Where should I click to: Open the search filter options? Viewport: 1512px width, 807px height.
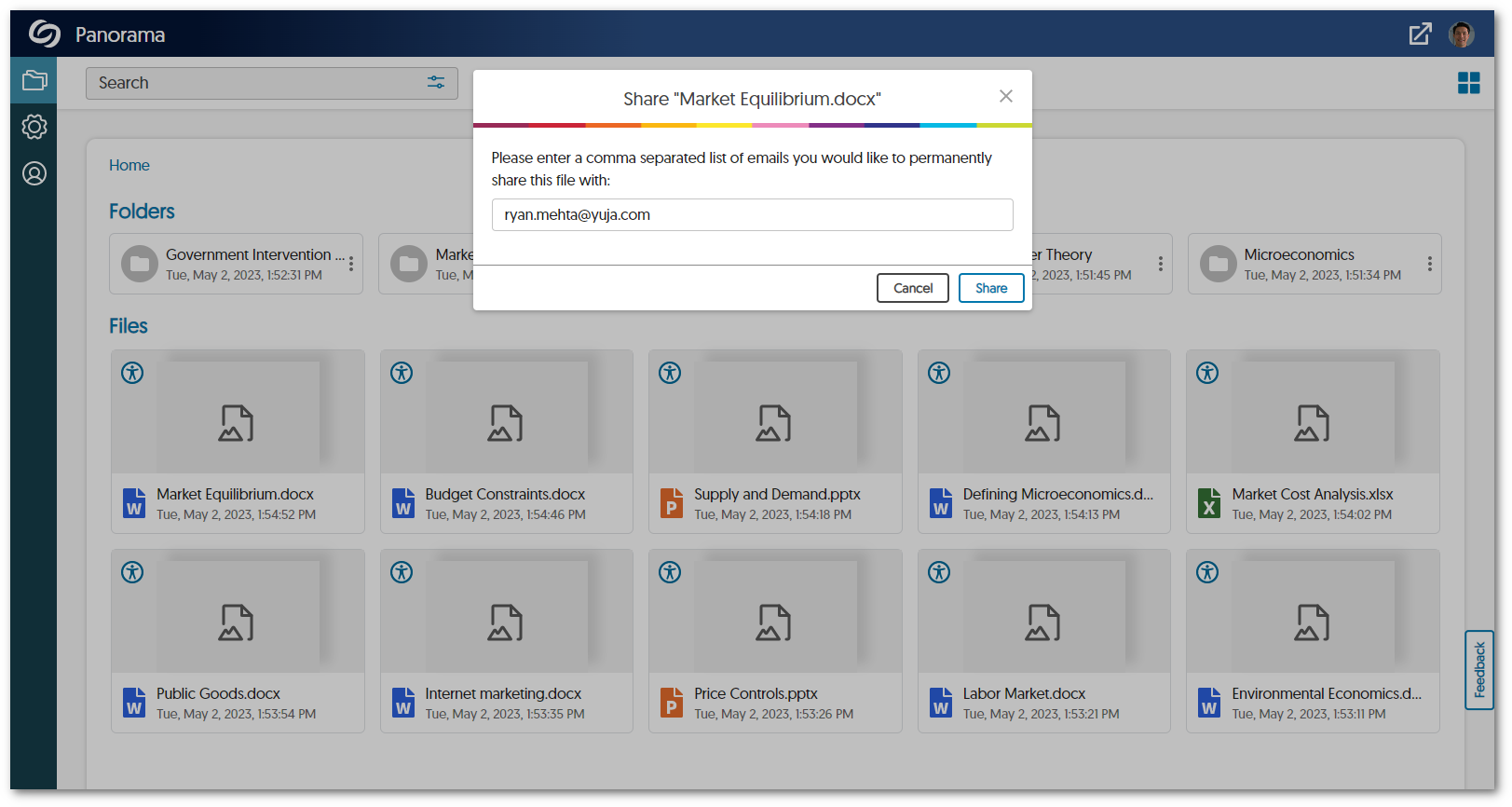coord(435,83)
